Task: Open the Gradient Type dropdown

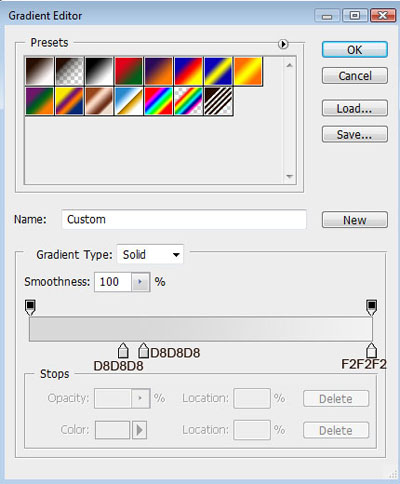Action: click(x=150, y=255)
